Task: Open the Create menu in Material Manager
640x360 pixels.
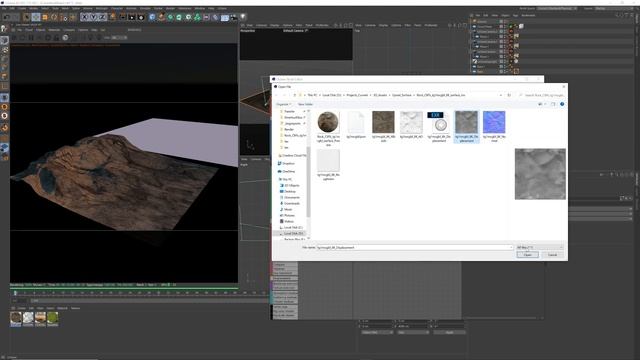Action: (x=21, y=308)
